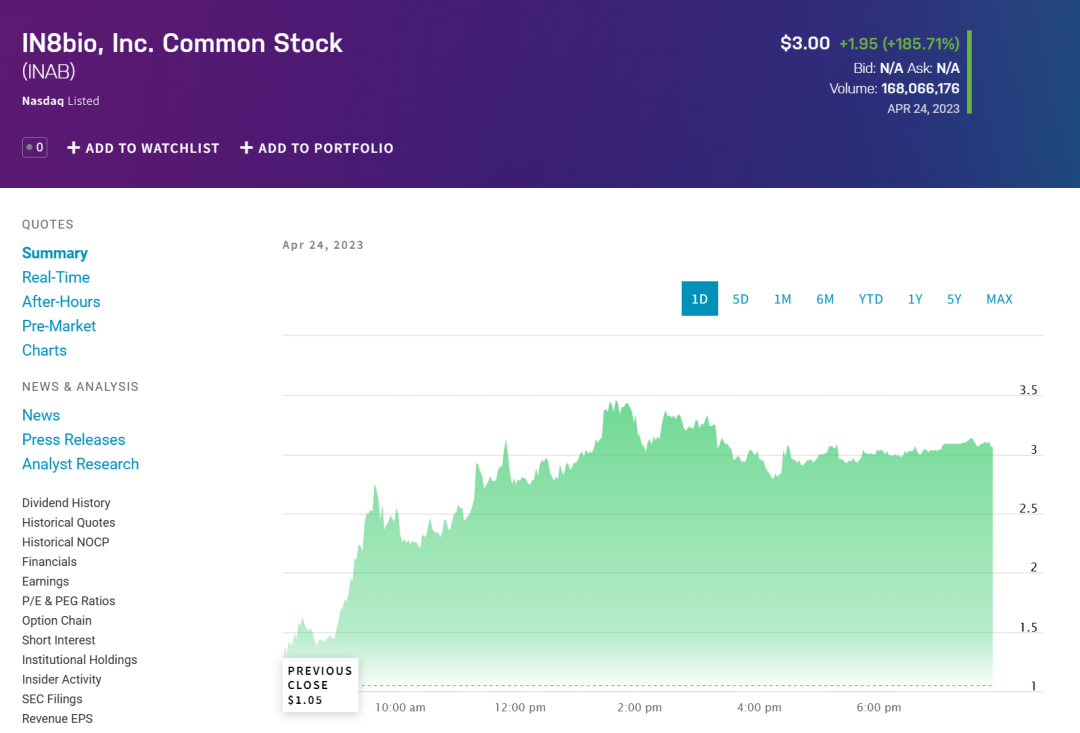Image resolution: width=1080 pixels, height=733 pixels.
Task: View Analyst Research for IN8bio
Action: tap(80, 463)
